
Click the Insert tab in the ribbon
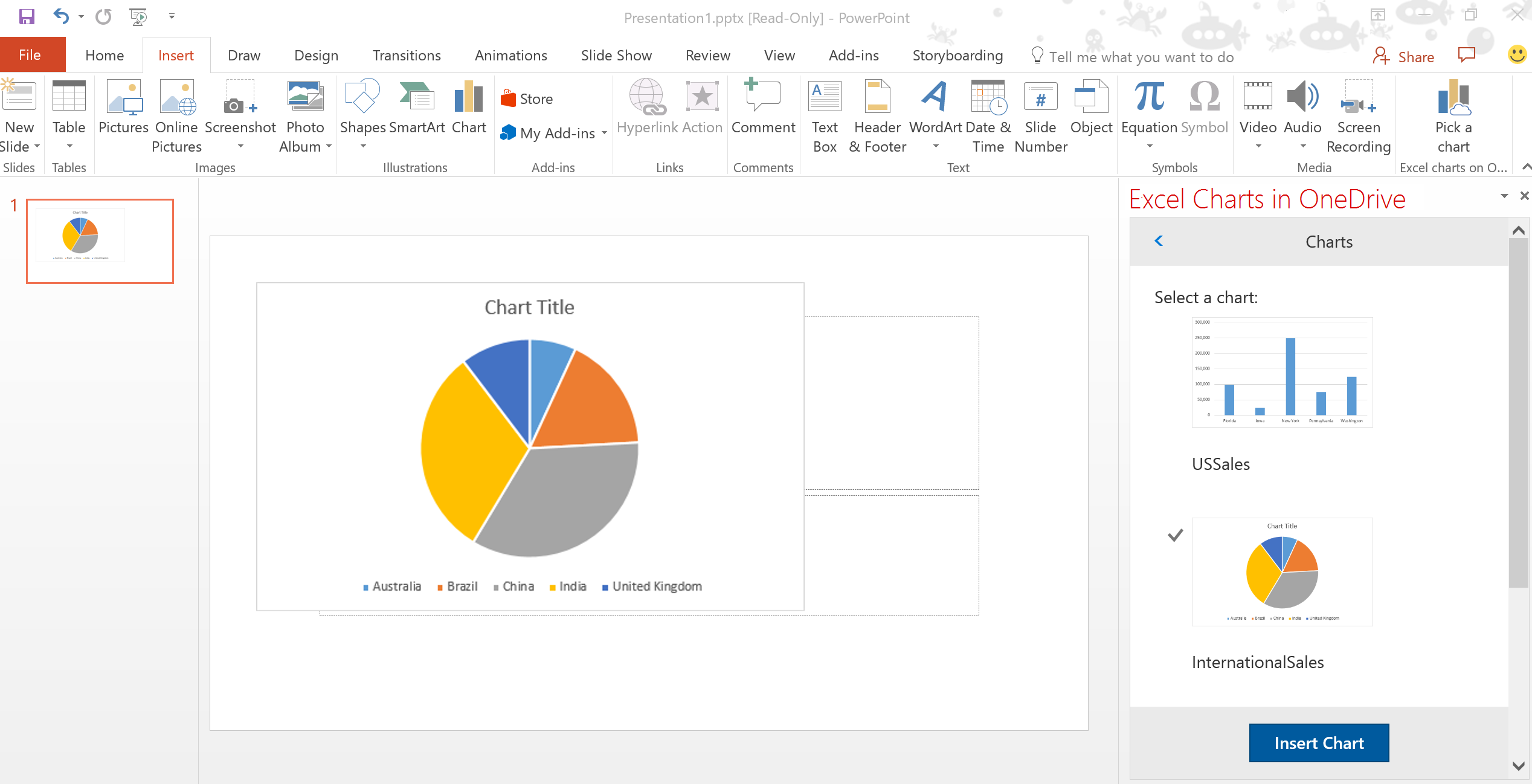(175, 55)
